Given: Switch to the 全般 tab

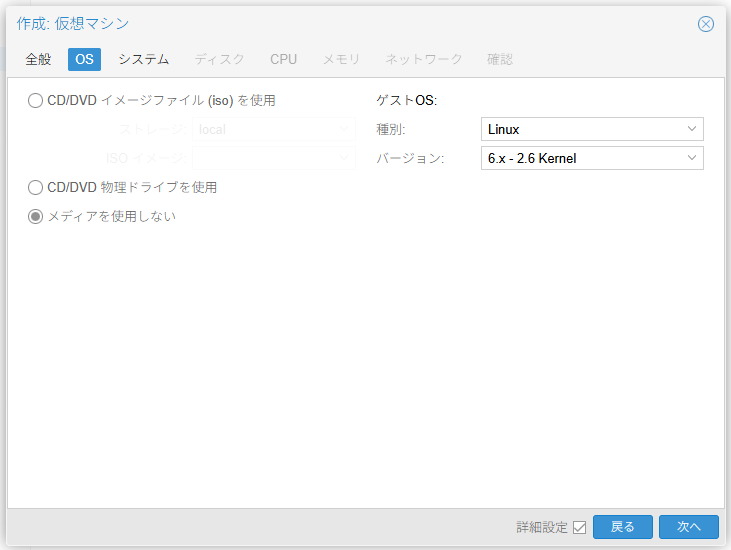Looking at the screenshot, I should [38, 59].
